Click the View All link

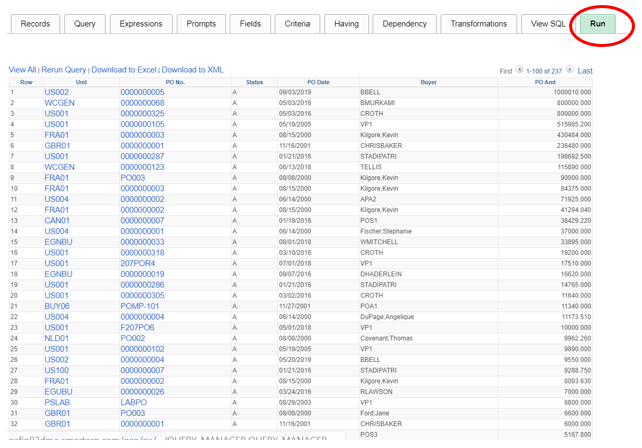[22, 70]
